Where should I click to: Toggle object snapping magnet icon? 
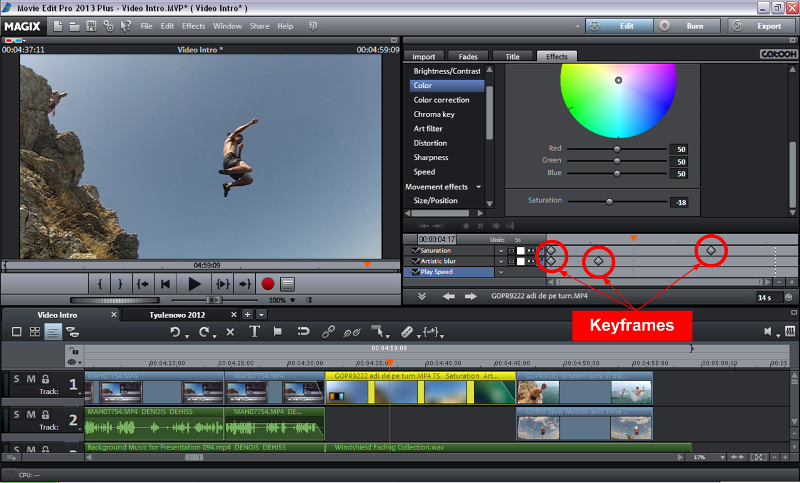304,332
